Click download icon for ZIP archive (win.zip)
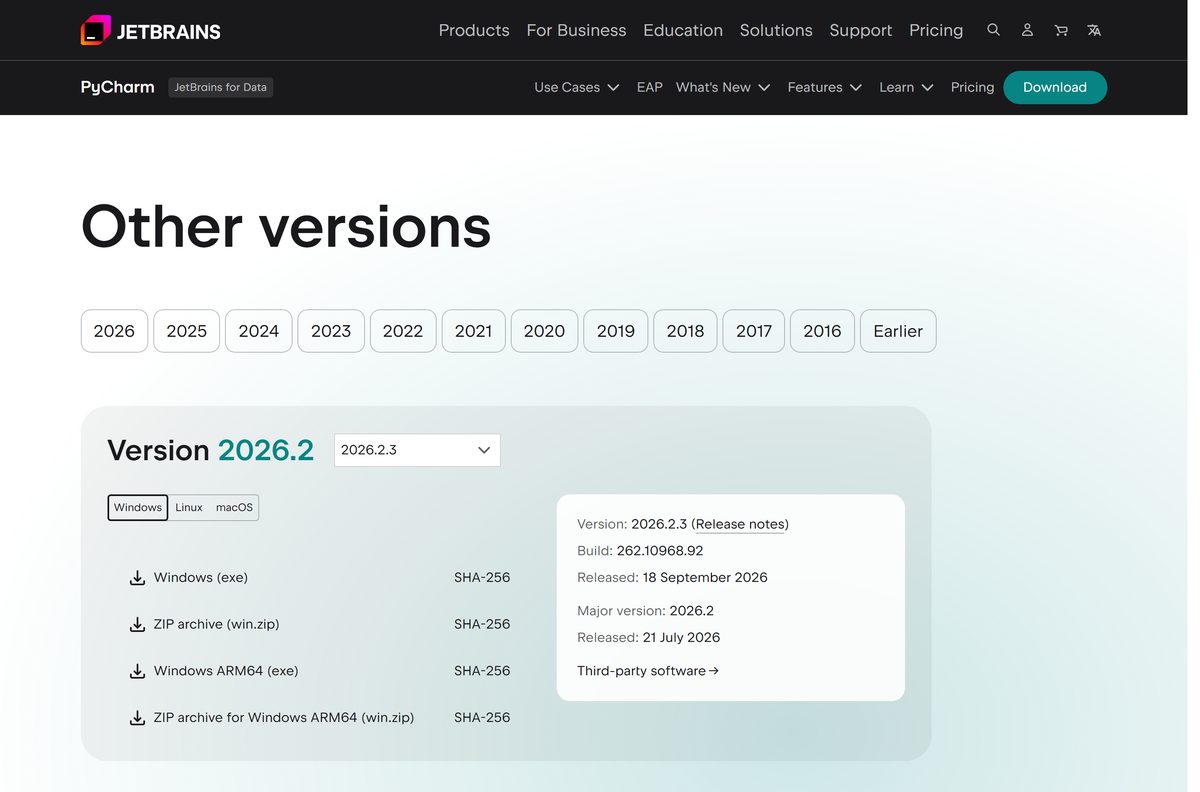 pos(138,624)
